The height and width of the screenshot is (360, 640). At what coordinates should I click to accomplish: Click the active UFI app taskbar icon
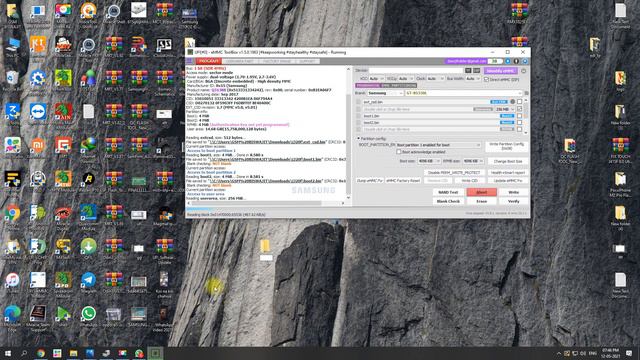[155, 353]
